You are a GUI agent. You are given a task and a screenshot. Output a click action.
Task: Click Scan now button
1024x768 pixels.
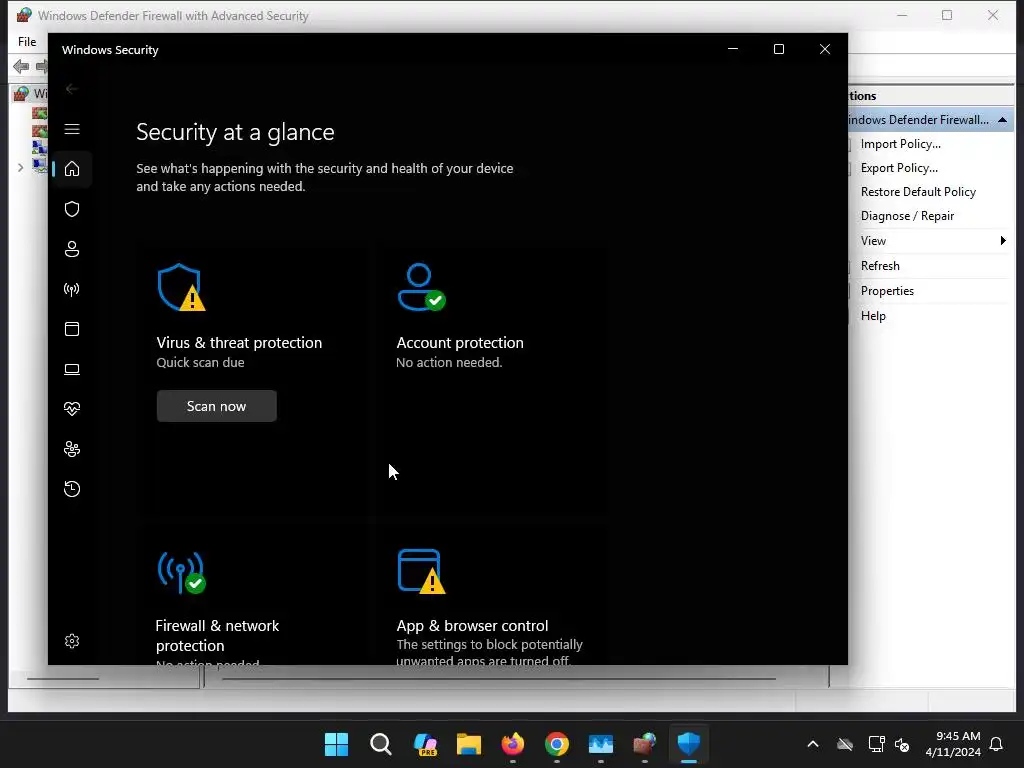(216, 406)
